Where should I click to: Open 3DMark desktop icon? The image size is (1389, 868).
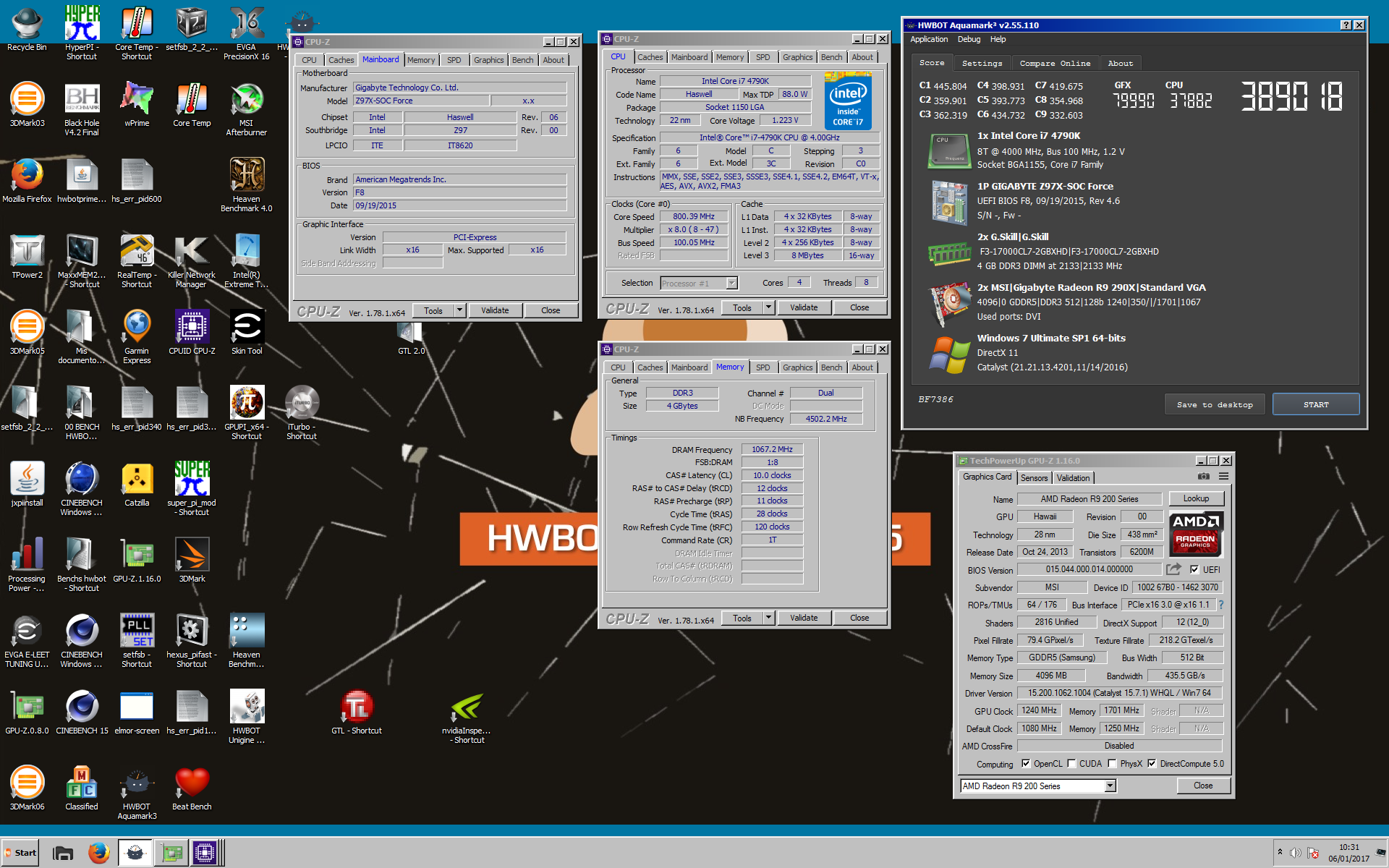192,561
